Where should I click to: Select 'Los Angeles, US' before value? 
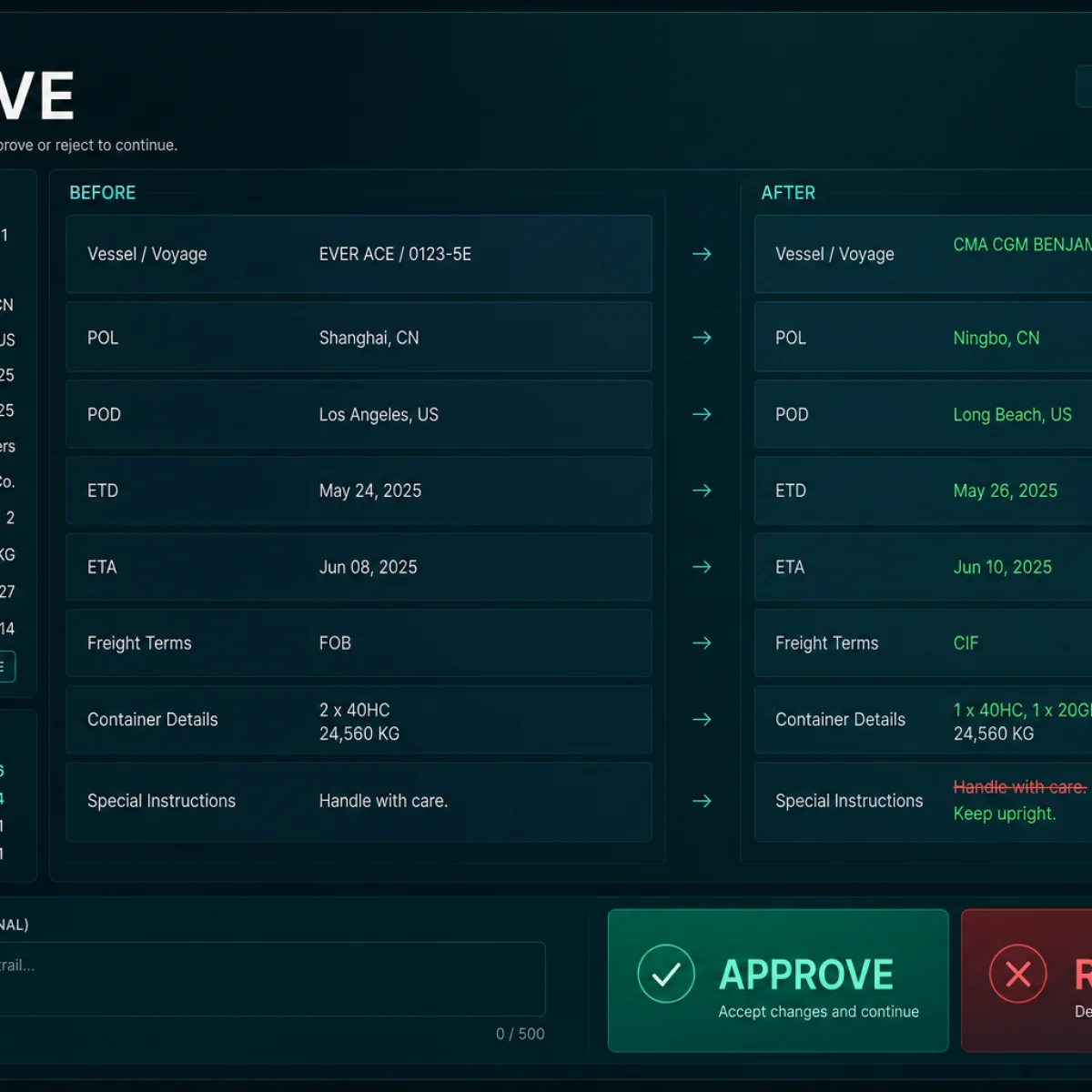tap(379, 414)
